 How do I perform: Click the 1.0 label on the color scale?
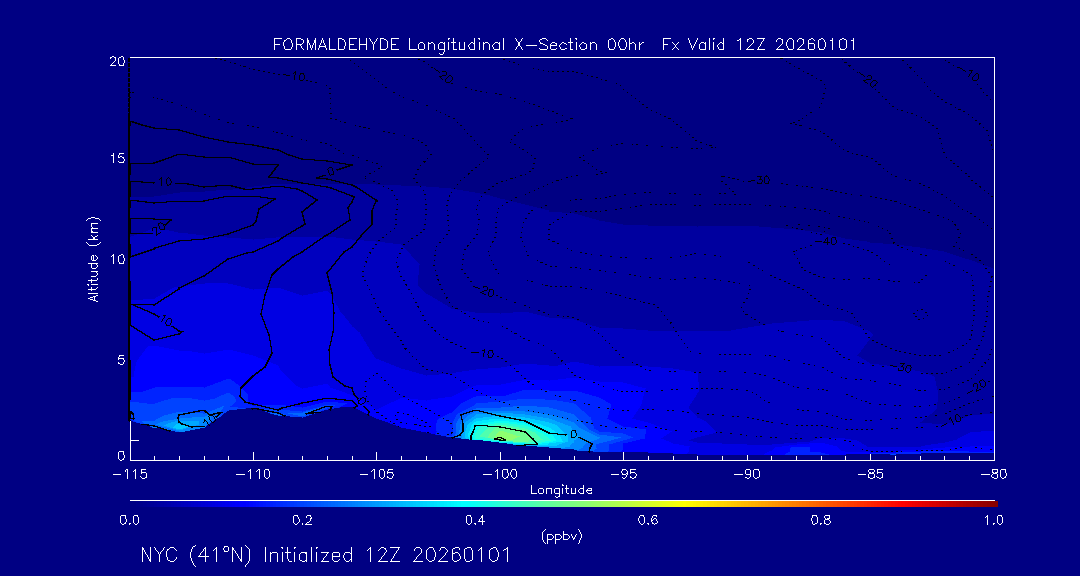[994, 520]
